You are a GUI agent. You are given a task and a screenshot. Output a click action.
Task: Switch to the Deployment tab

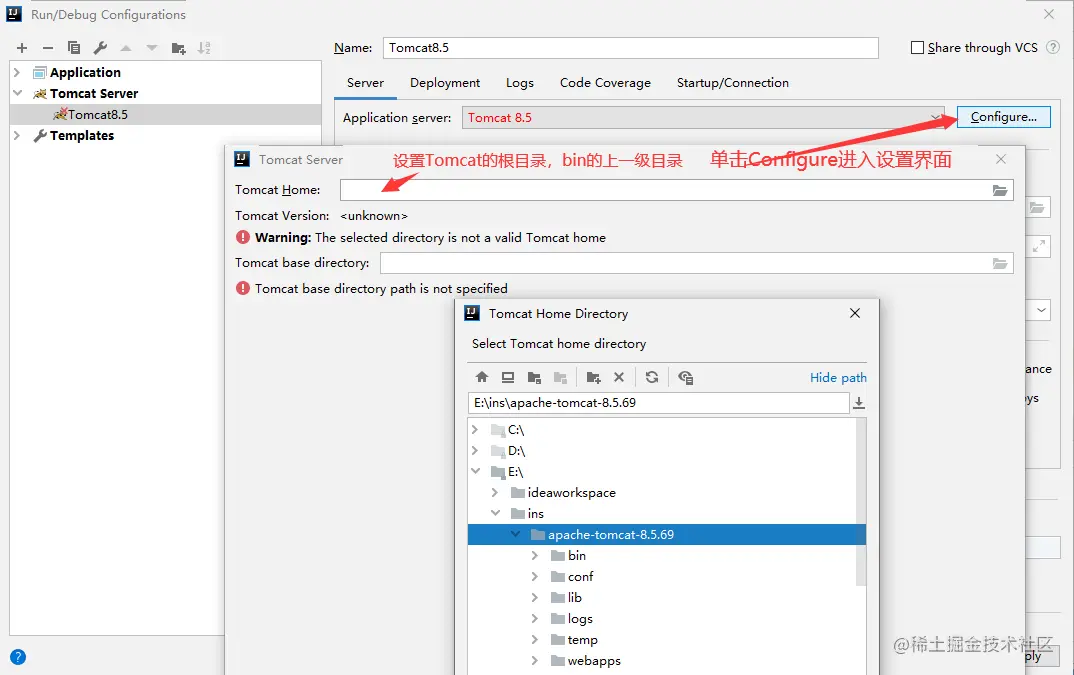click(445, 83)
